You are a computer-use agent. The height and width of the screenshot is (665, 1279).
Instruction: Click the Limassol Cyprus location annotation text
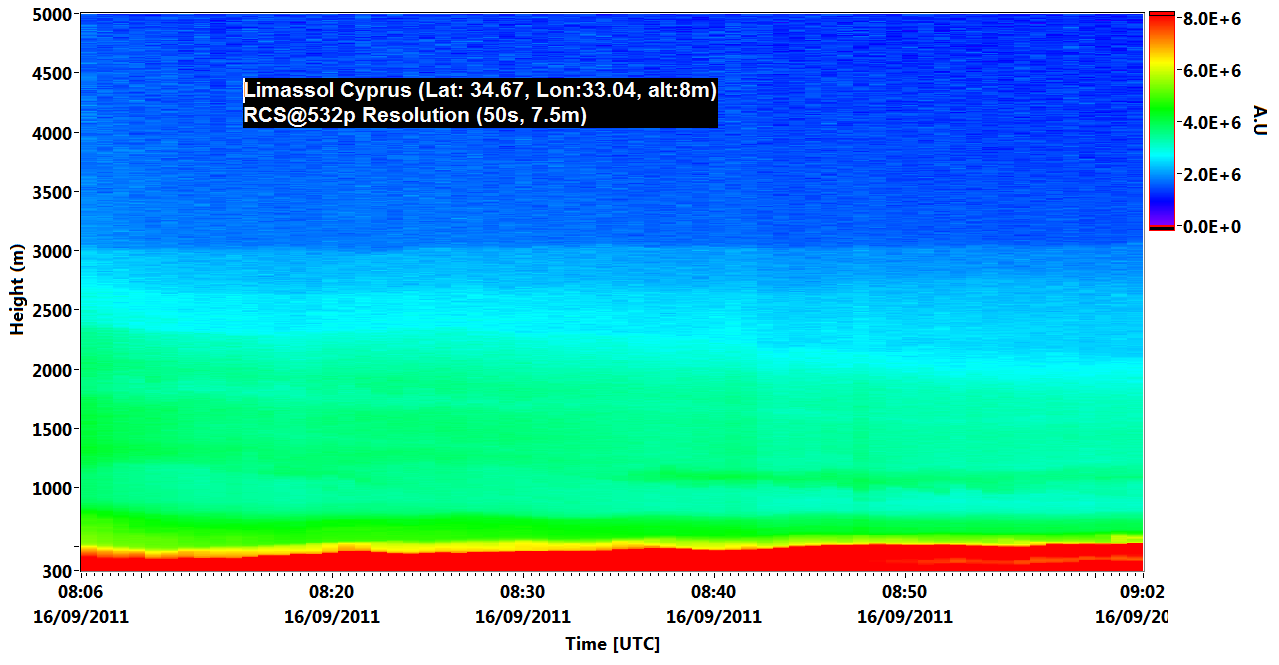pos(480,91)
